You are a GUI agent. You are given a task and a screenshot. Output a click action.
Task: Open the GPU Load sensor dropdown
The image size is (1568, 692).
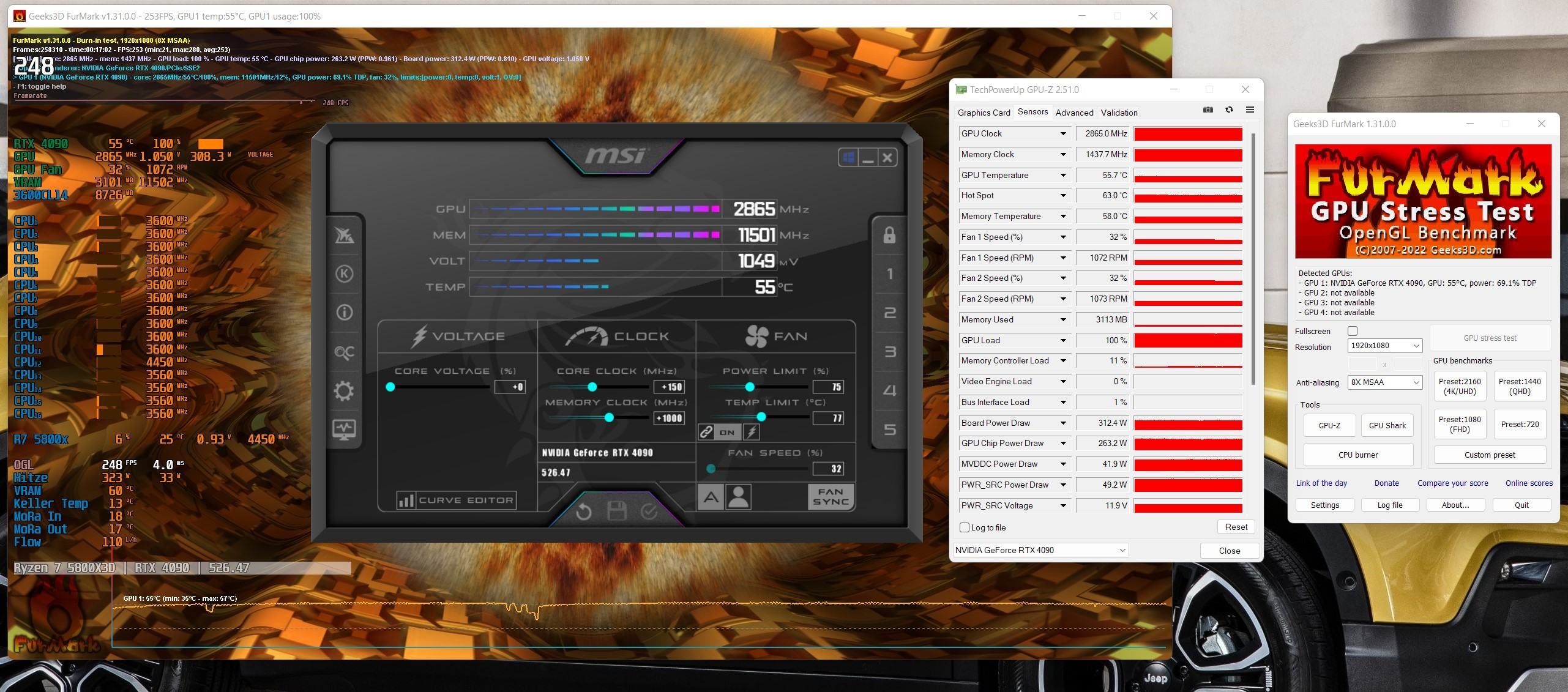click(1063, 340)
